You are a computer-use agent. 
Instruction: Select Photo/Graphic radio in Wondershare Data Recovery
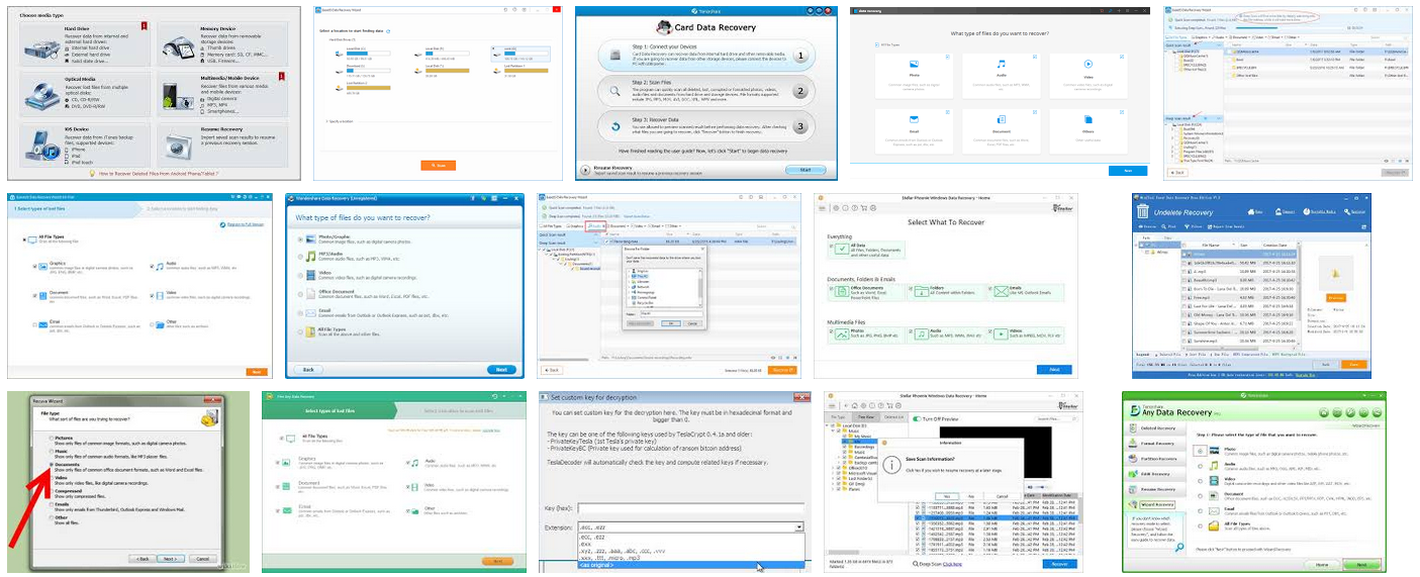(300, 239)
